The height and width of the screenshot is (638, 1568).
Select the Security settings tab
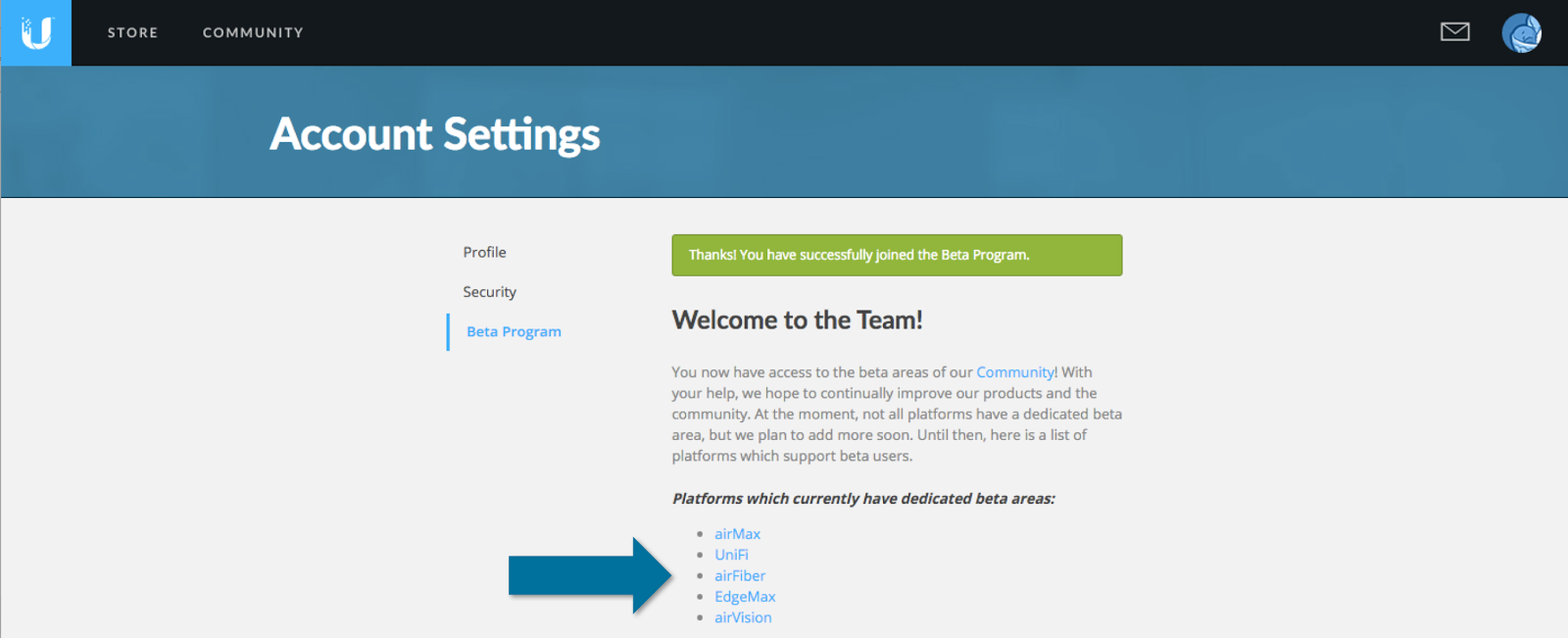click(489, 292)
